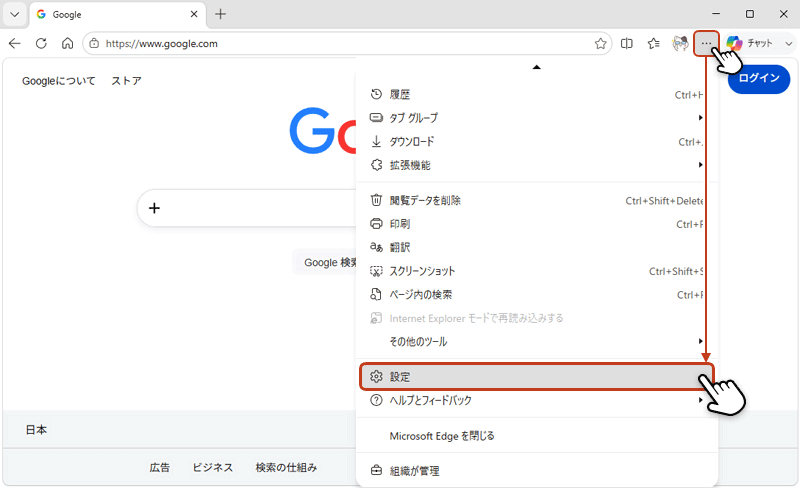Click the plus icon in Google search box
Image resolution: width=800 pixels, height=488 pixels.
click(154, 208)
